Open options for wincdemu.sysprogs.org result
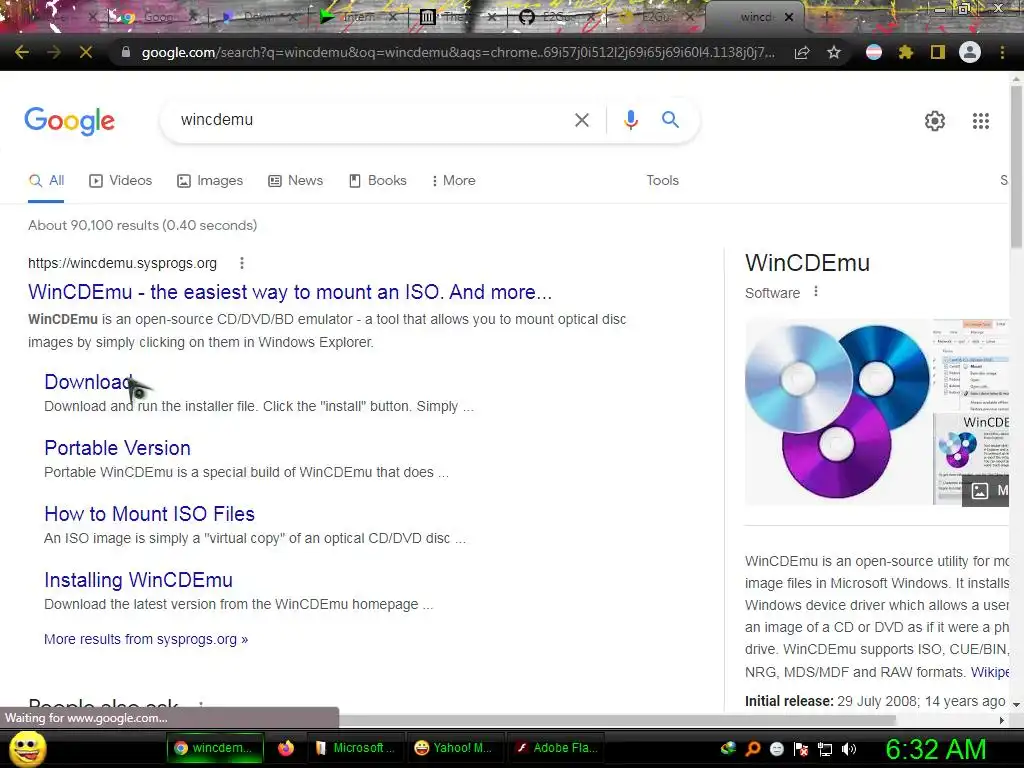 click(242, 263)
